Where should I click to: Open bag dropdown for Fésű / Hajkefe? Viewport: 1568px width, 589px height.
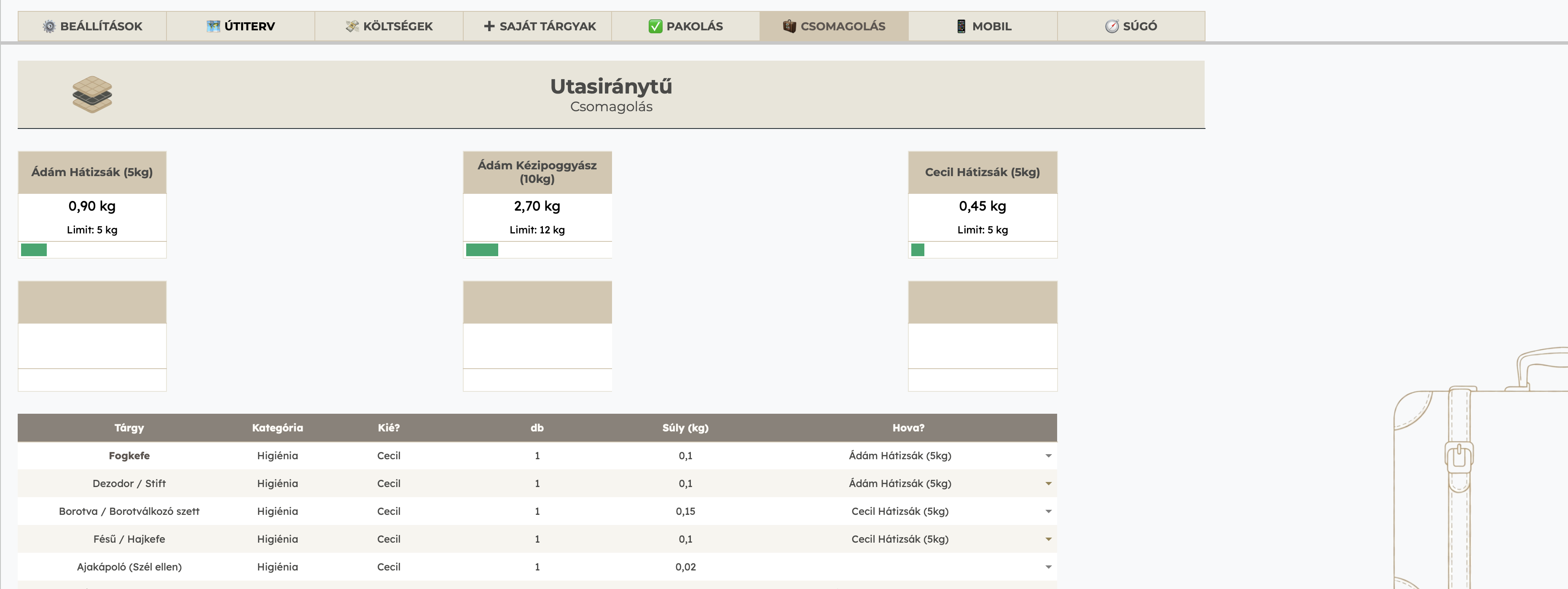(1047, 539)
